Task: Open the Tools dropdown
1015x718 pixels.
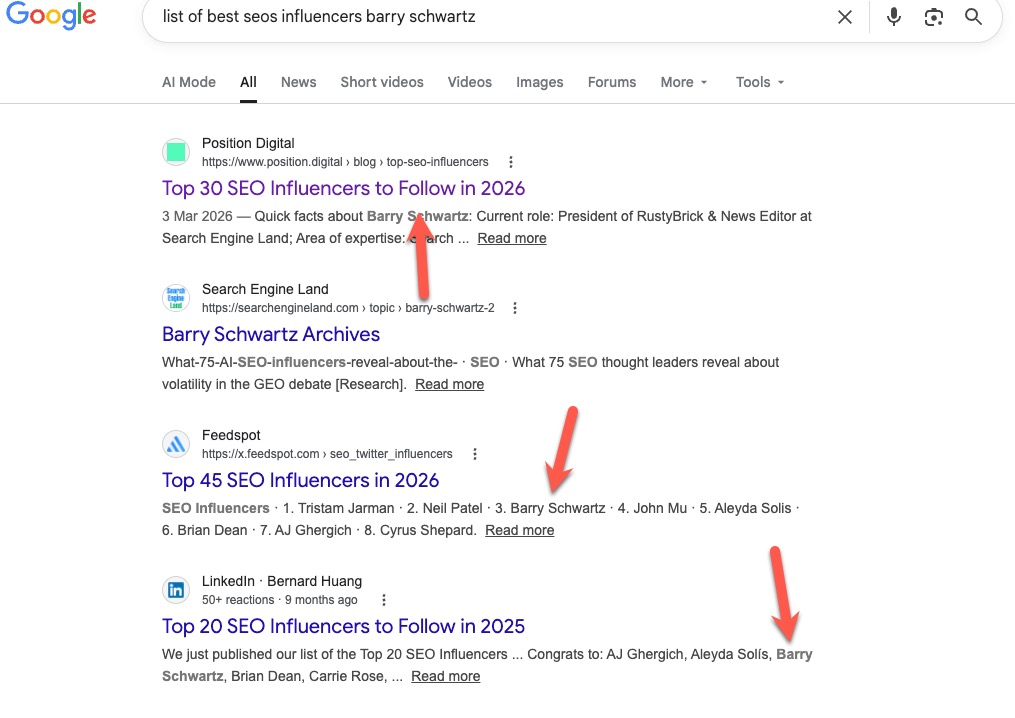Action: pyautogui.click(x=758, y=82)
